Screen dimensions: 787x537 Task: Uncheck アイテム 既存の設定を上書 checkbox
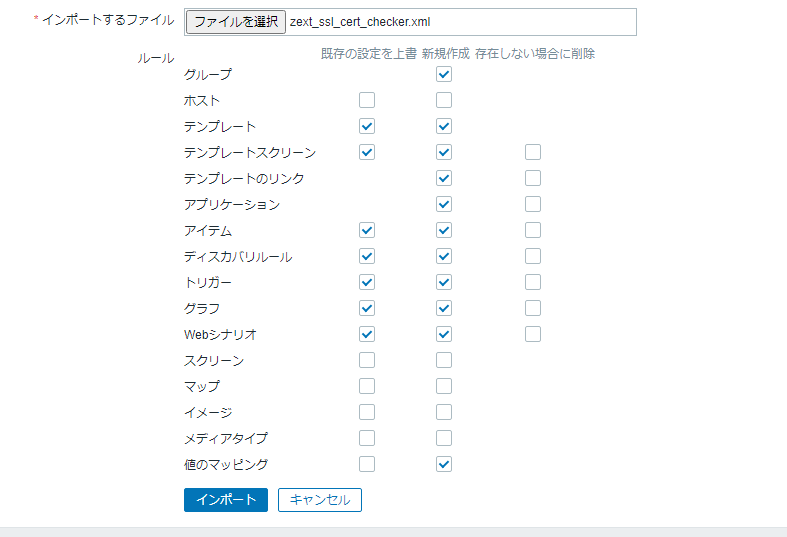(x=367, y=230)
